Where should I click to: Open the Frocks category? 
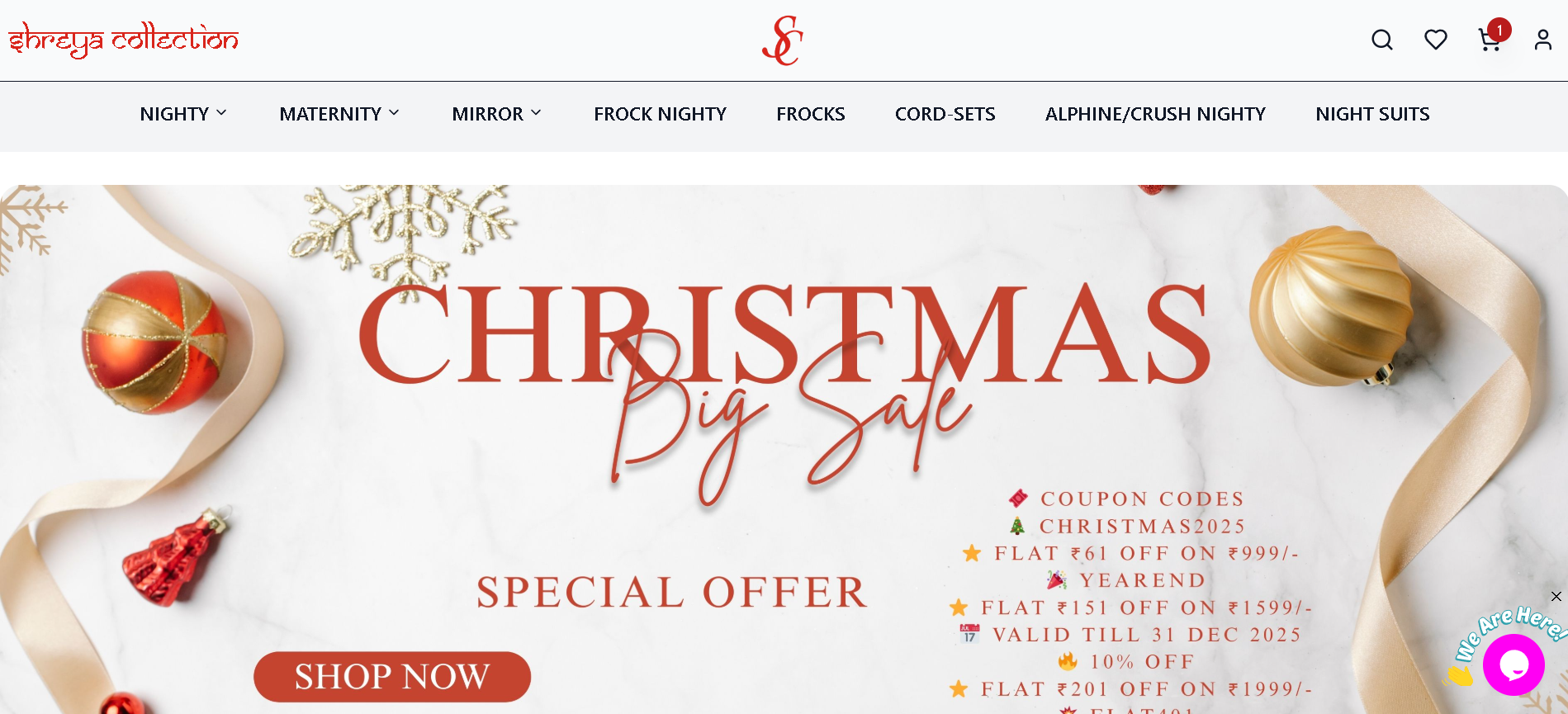[x=810, y=114]
